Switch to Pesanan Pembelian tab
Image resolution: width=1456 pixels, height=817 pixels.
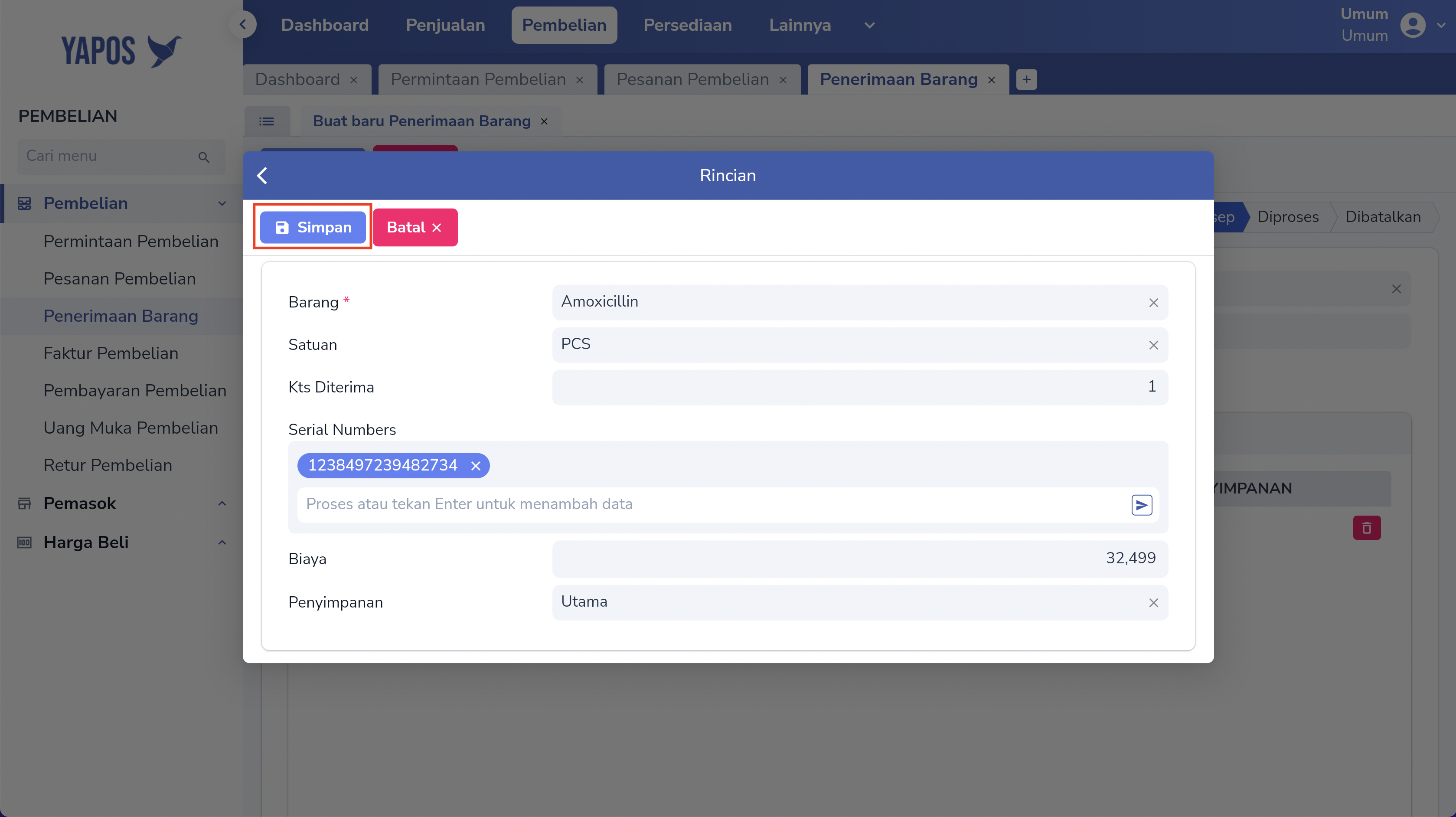point(692,80)
